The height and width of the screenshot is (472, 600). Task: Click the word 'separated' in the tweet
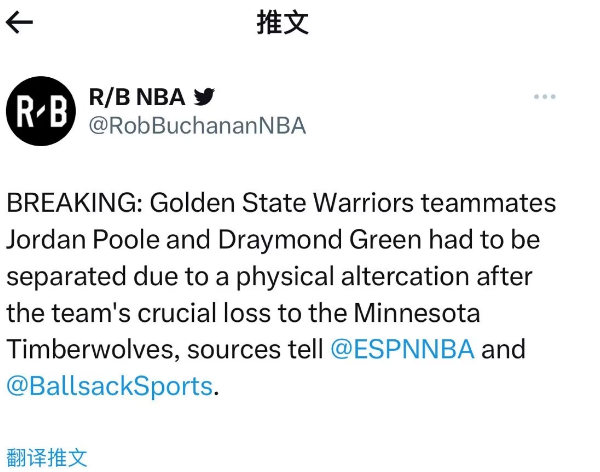pos(66,277)
